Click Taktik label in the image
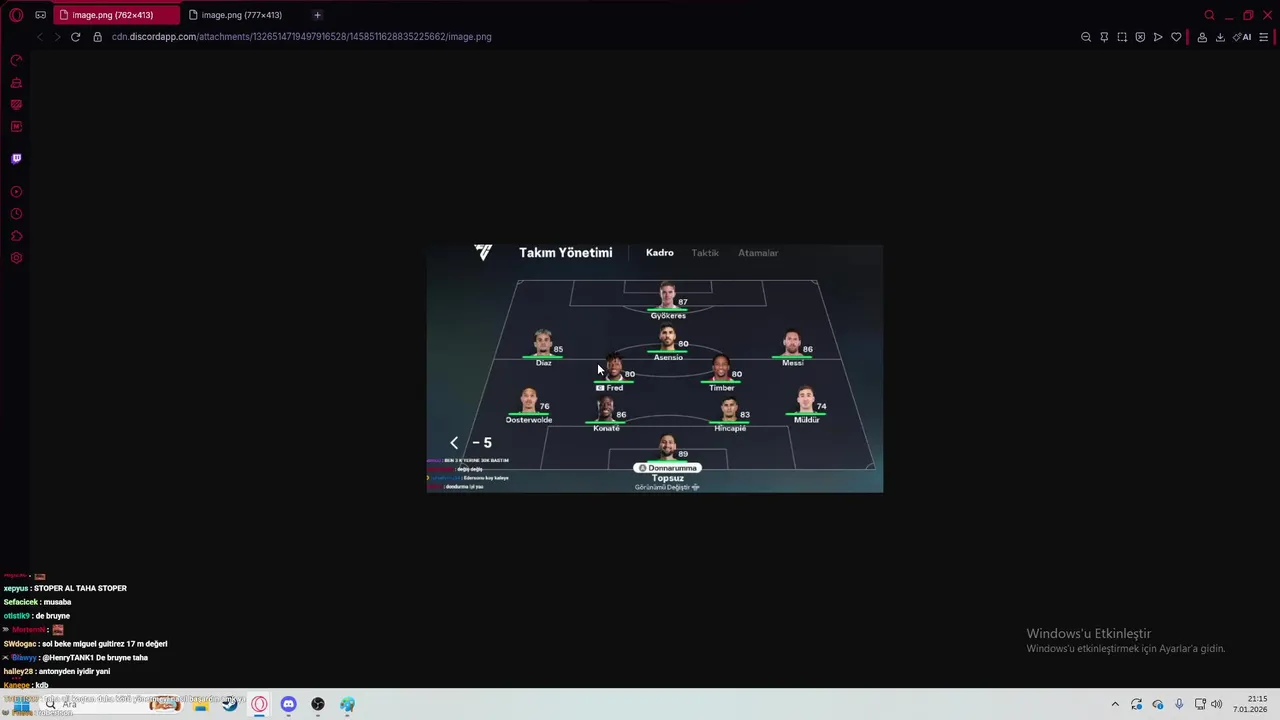This screenshot has width=1280, height=720. pos(705,253)
